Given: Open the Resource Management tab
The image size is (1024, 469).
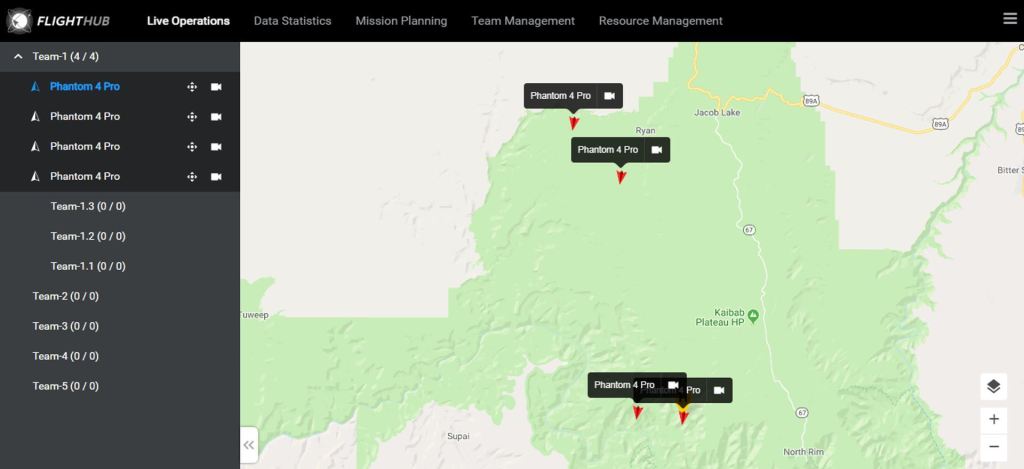Looking at the screenshot, I should pyautogui.click(x=660, y=20).
